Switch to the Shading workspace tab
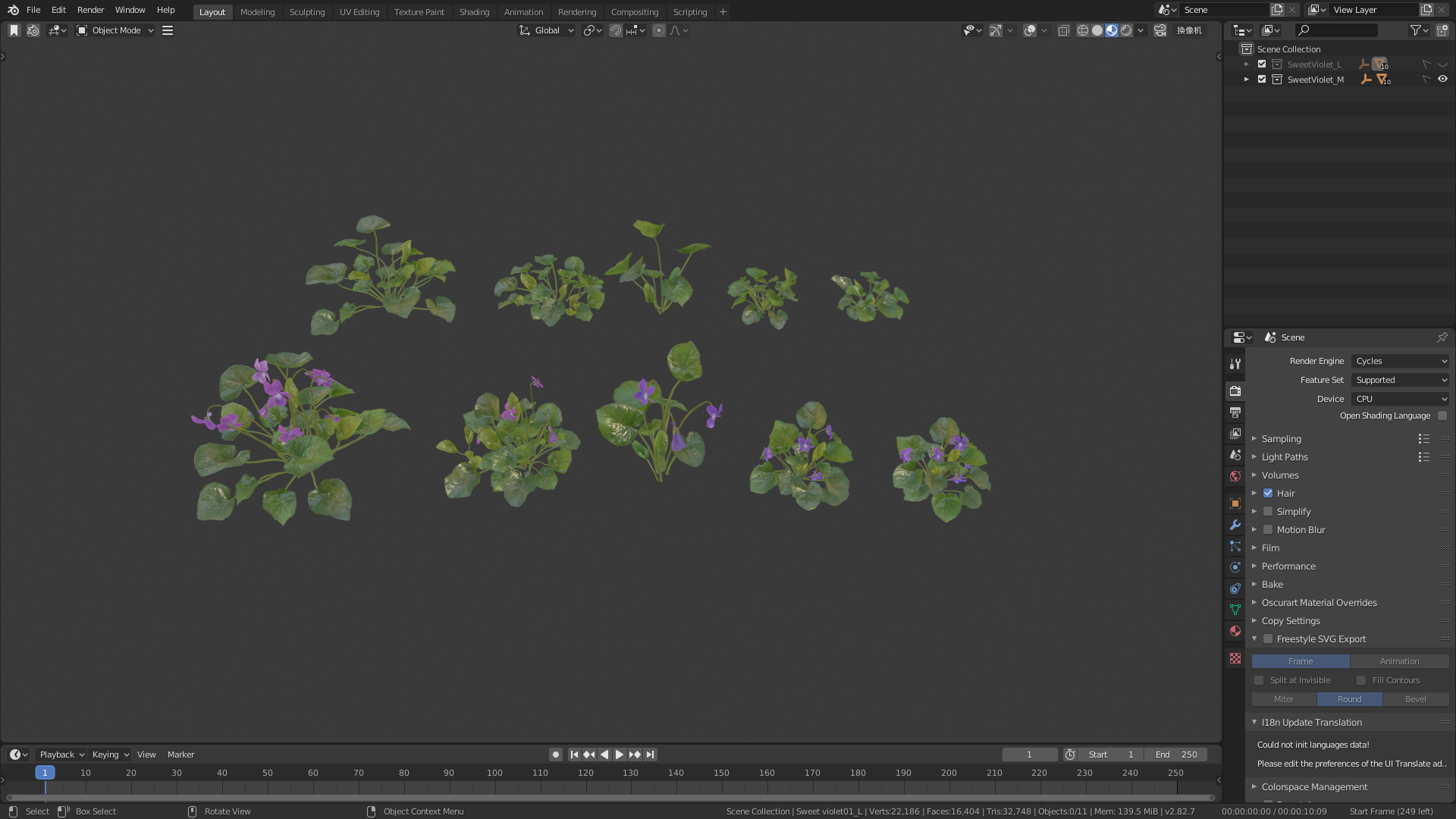 [x=474, y=12]
